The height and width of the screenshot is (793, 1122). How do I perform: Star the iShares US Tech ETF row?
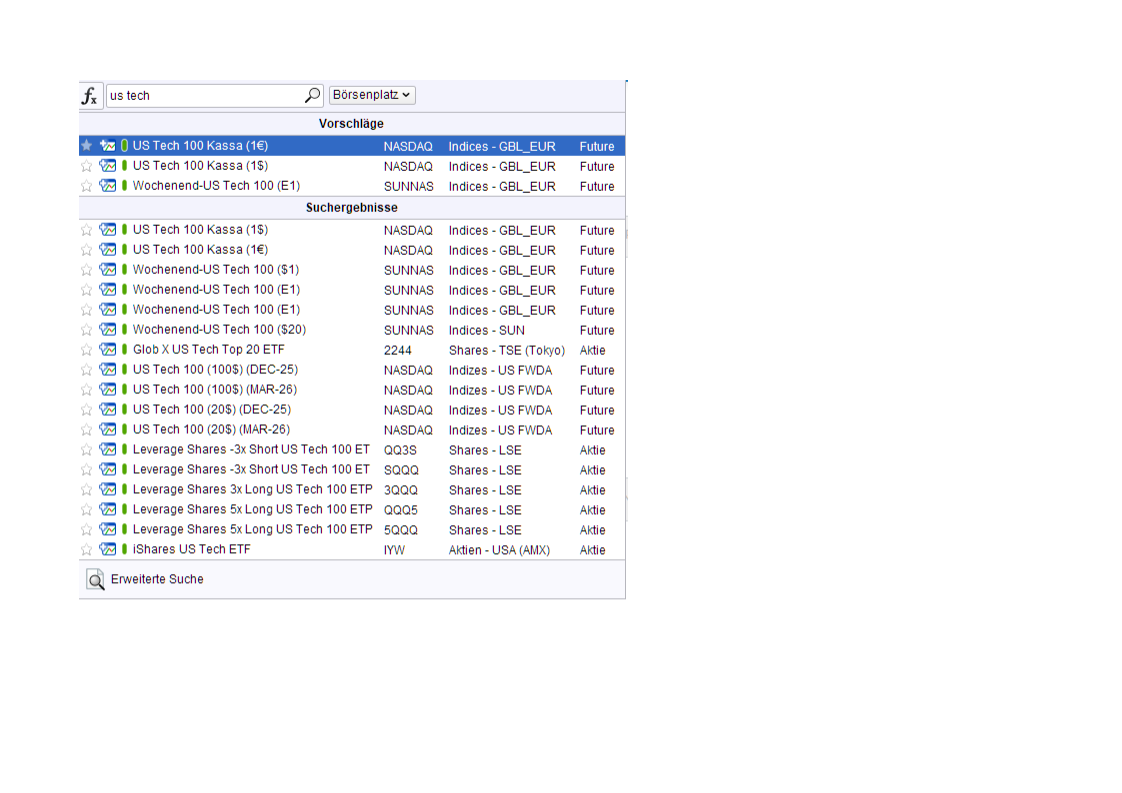pos(87,550)
